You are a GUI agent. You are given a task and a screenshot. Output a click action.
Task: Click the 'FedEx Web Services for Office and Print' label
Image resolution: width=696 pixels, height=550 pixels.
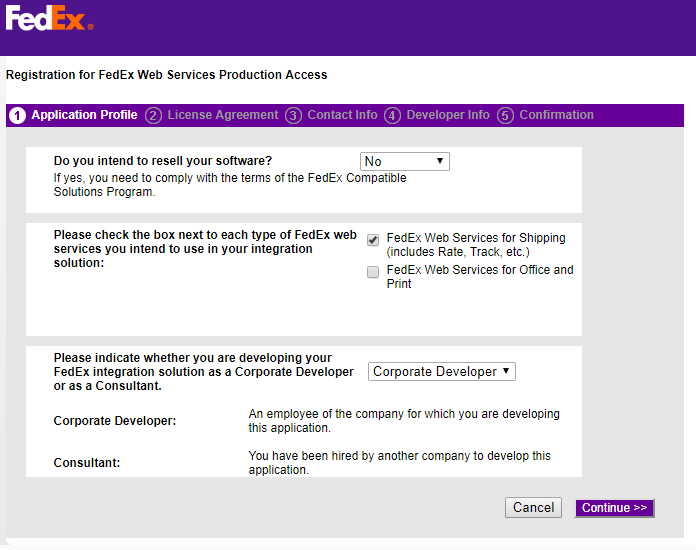(x=480, y=277)
